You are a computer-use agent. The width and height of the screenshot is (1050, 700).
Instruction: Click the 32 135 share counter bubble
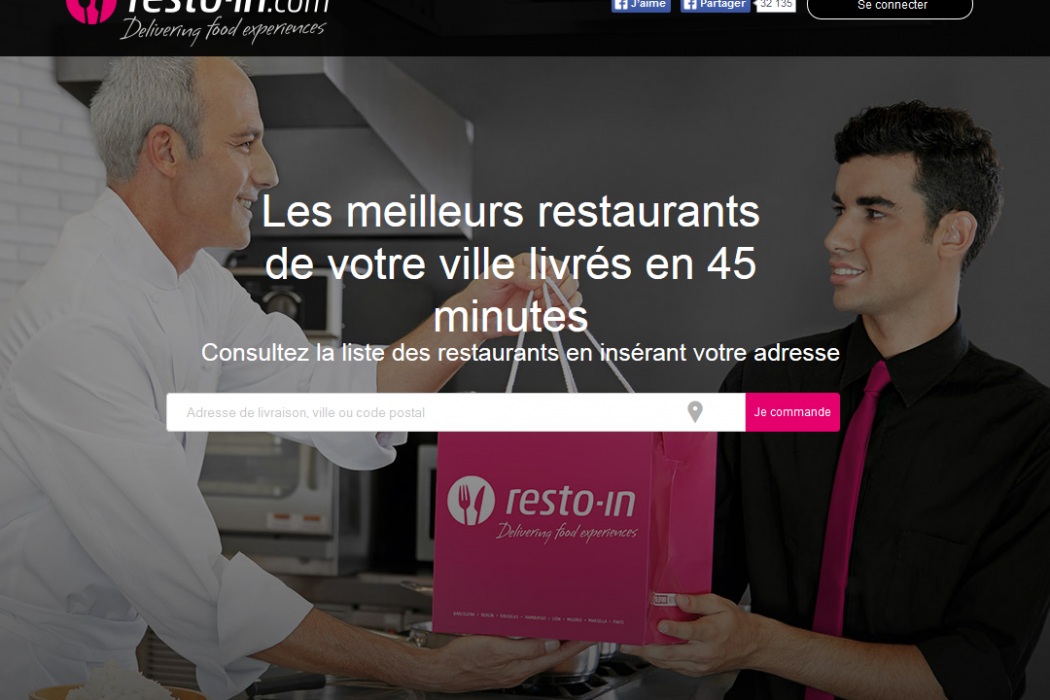tap(775, 5)
